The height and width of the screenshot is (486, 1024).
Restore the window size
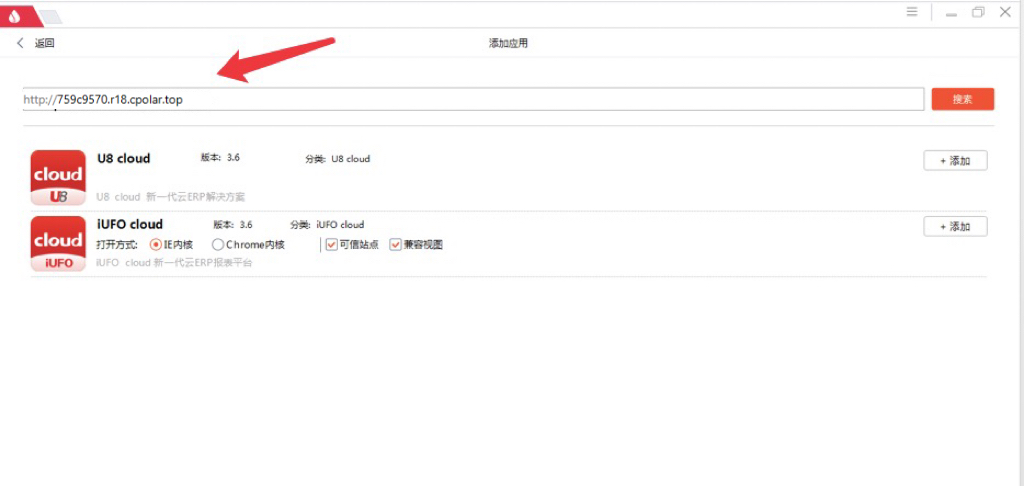(978, 12)
